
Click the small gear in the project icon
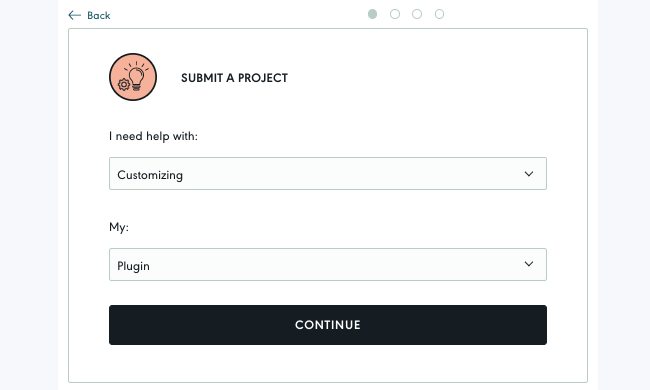coord(123,85)
